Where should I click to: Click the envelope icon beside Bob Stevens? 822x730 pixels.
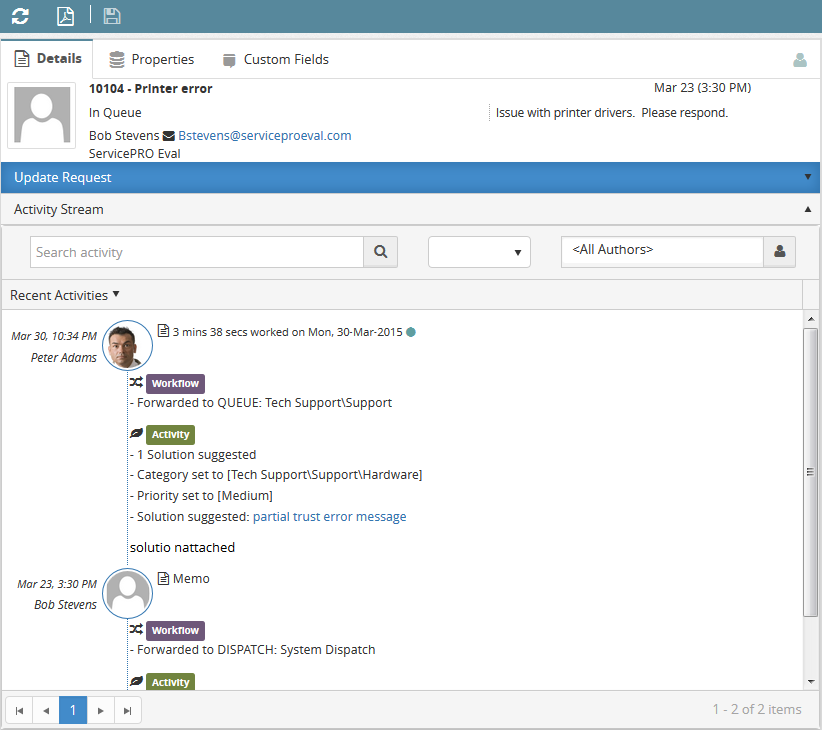[x=168, y=136]
